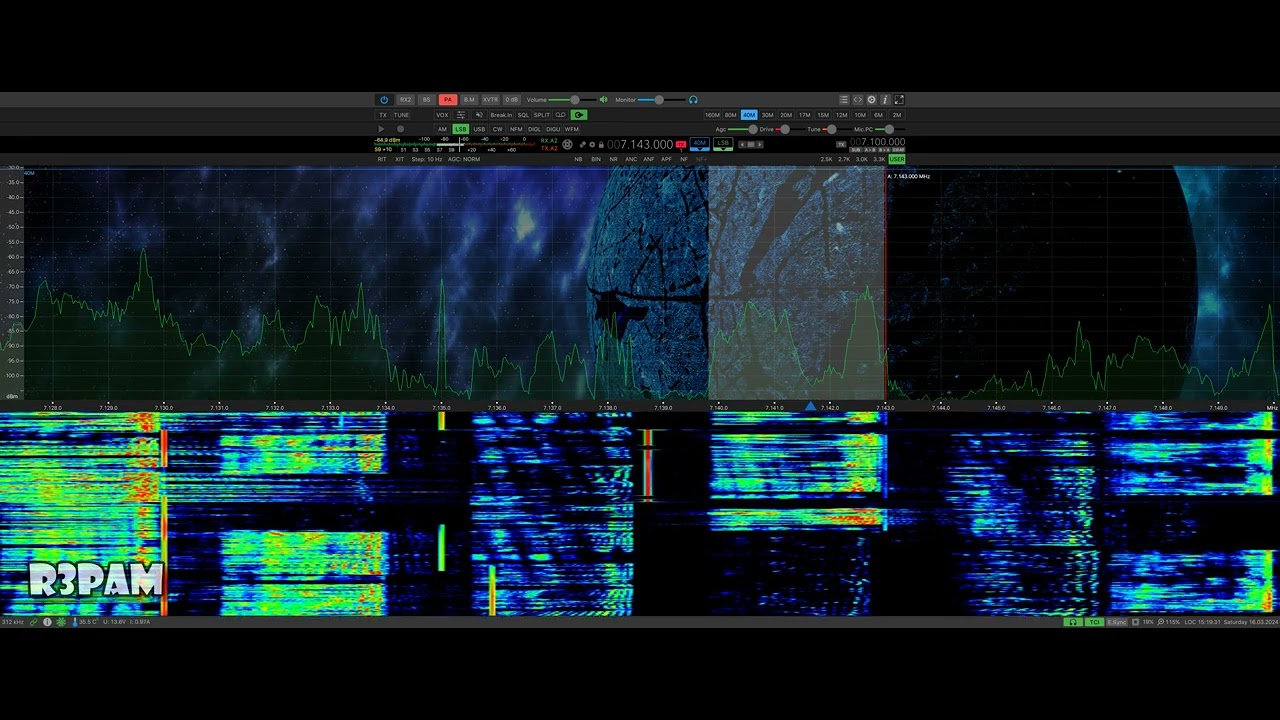Click the angle brackets panel icon
The height and width of the screenshot is (720, 1280).
click(858, 100)
